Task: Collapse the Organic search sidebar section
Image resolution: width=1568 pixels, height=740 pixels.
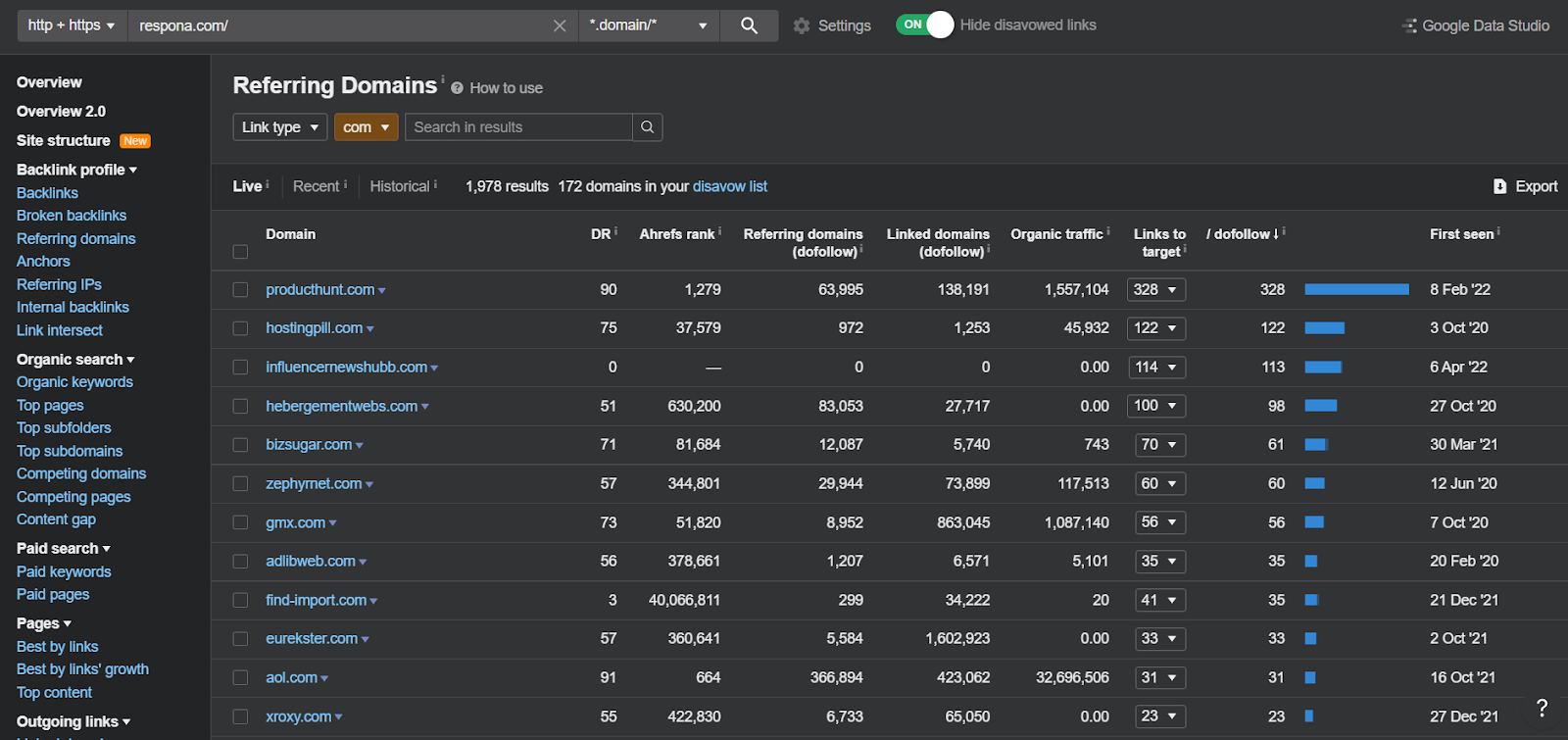Action: click(x=75, y=360)
